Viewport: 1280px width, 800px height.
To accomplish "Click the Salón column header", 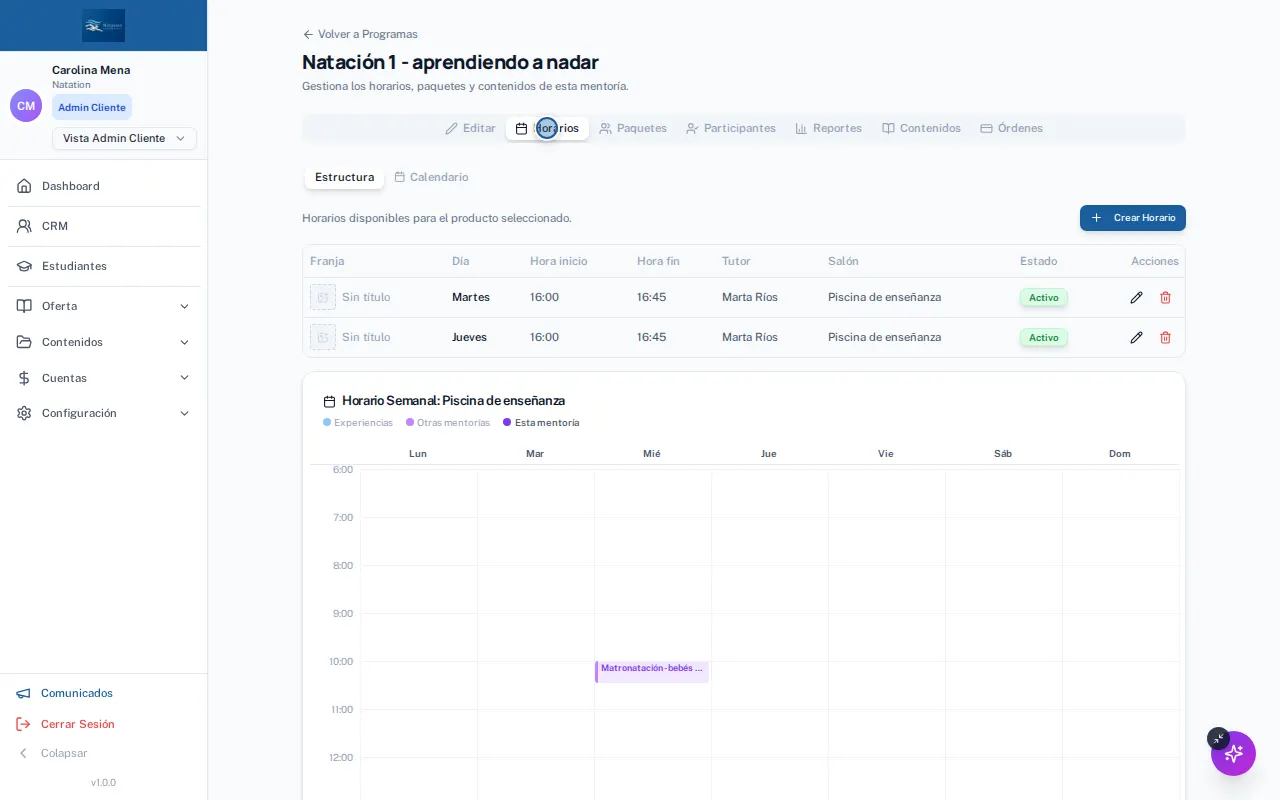I will (843, 261).
